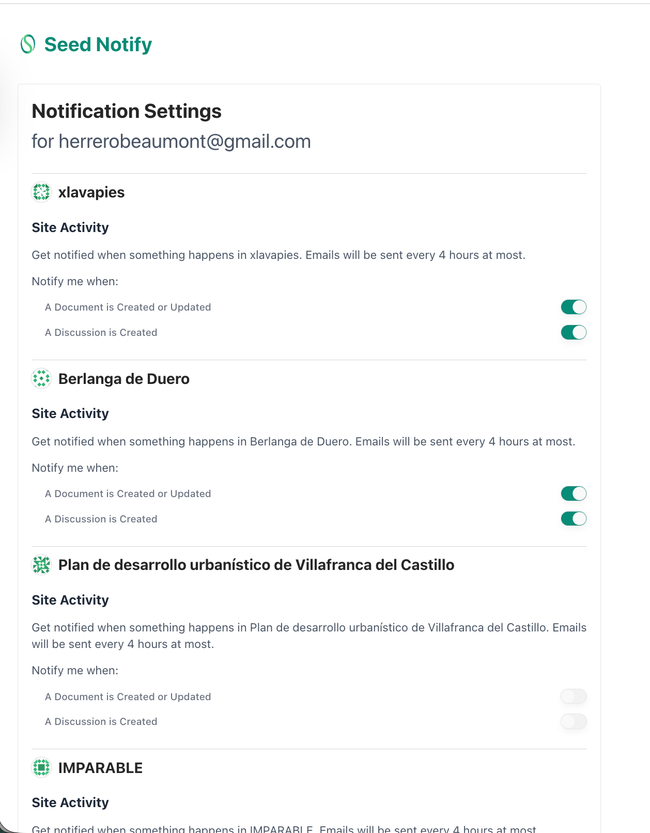Turn off xlavapies discussion created toggle
Image resolution: width=650 pixels, height=833 pixels.
[x=573, y=332]
